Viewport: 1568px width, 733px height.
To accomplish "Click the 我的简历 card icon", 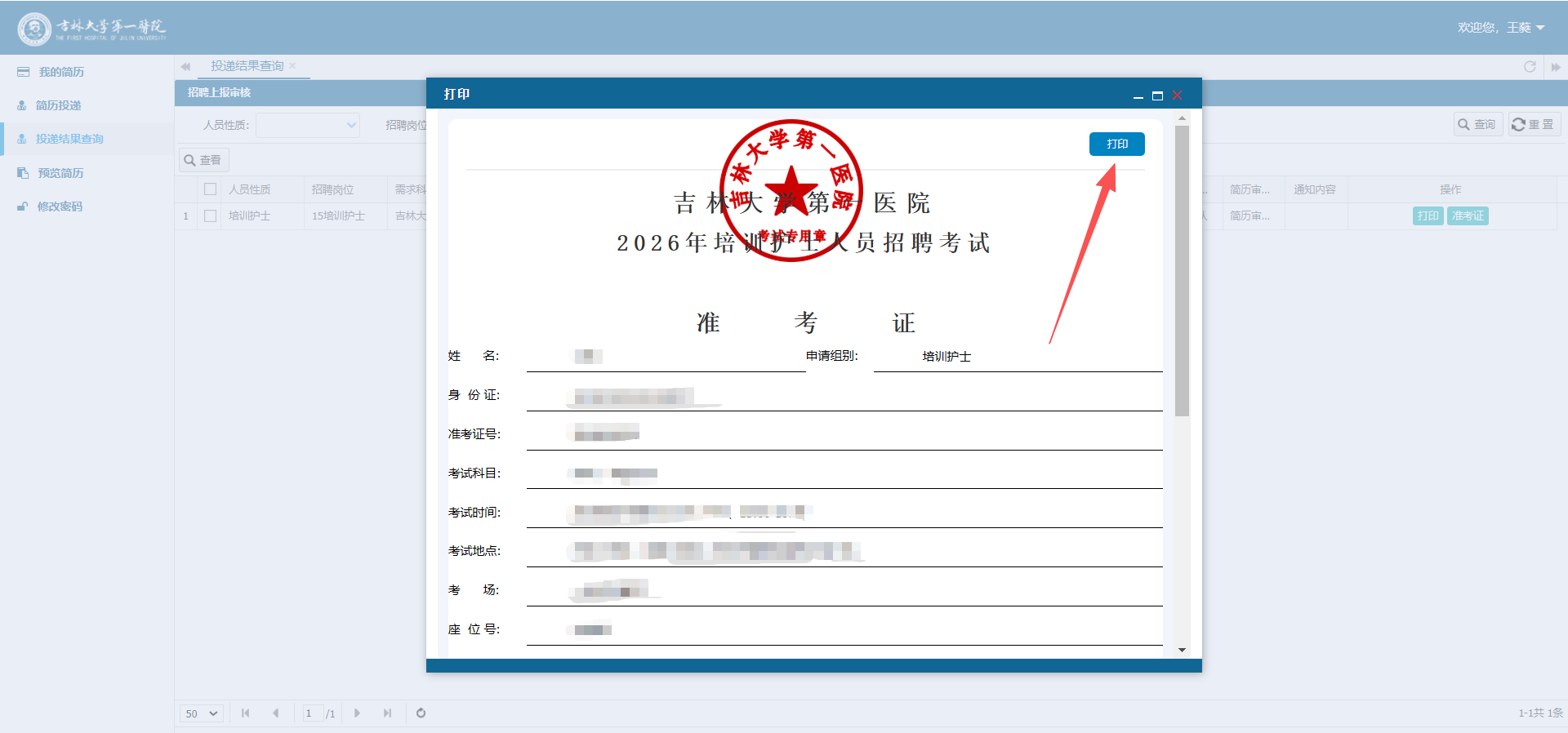I will click(x=23, y=72).
